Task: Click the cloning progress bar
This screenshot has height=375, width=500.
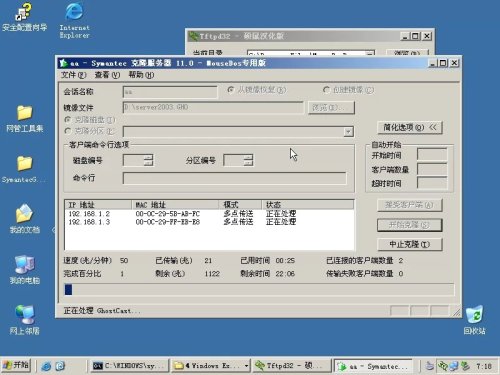Action: tap(259, 289)
